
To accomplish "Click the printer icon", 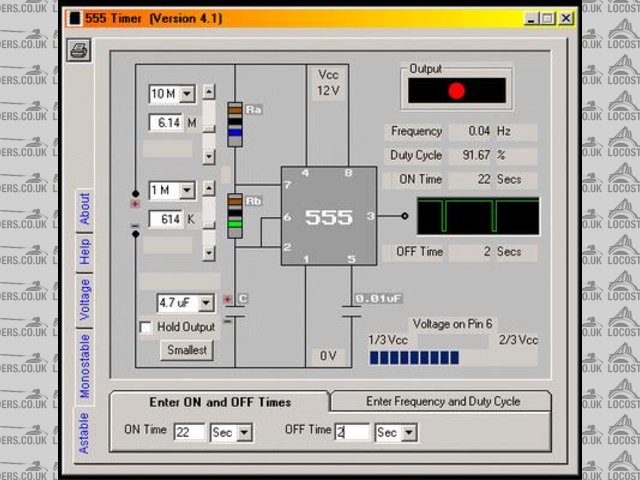I will point(80,50).
